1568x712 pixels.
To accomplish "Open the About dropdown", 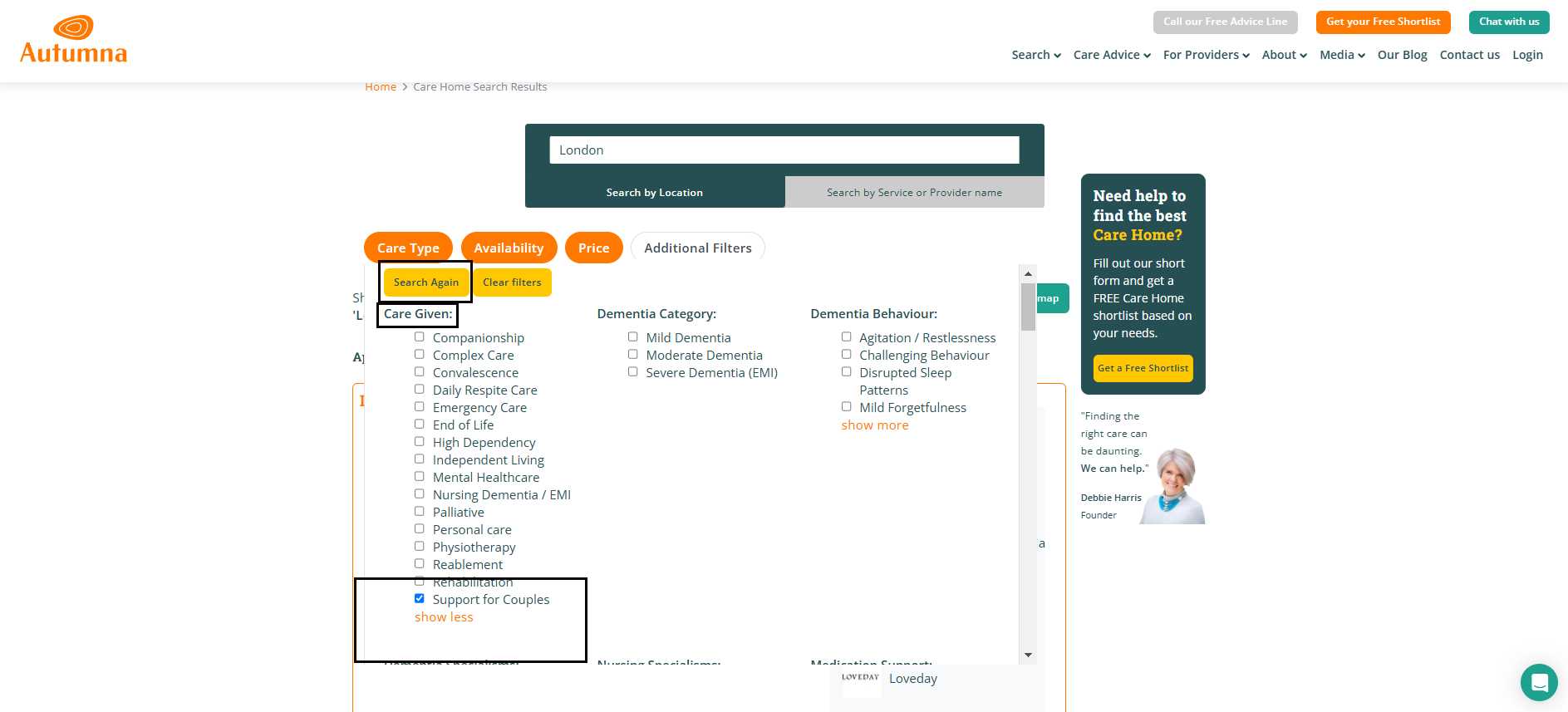I will (x=1285, y=55).
